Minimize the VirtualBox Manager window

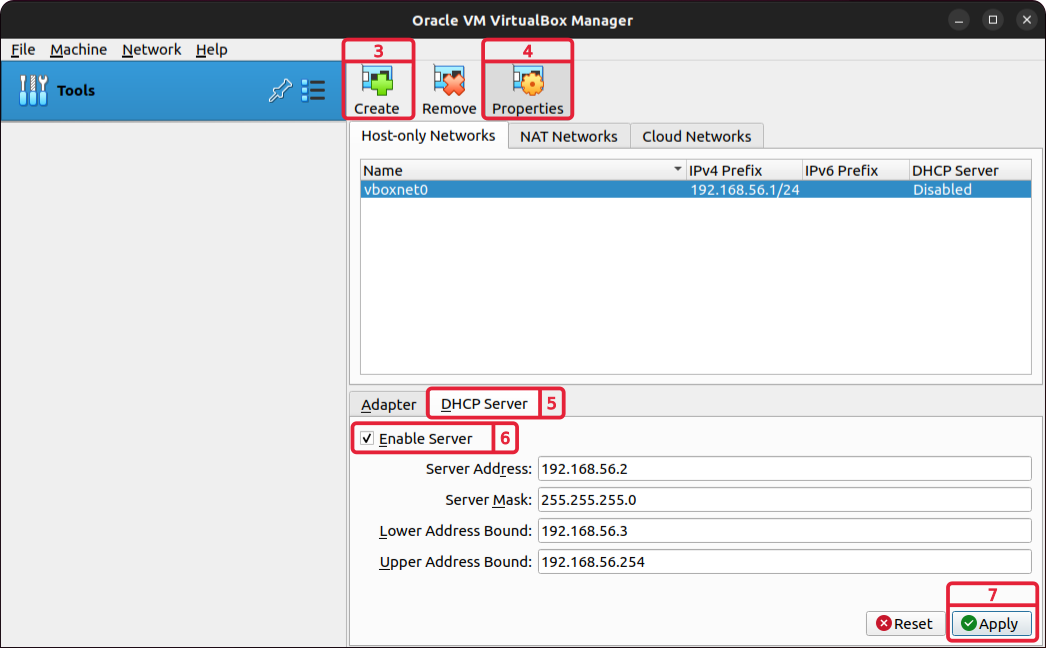tap(959, 20)
